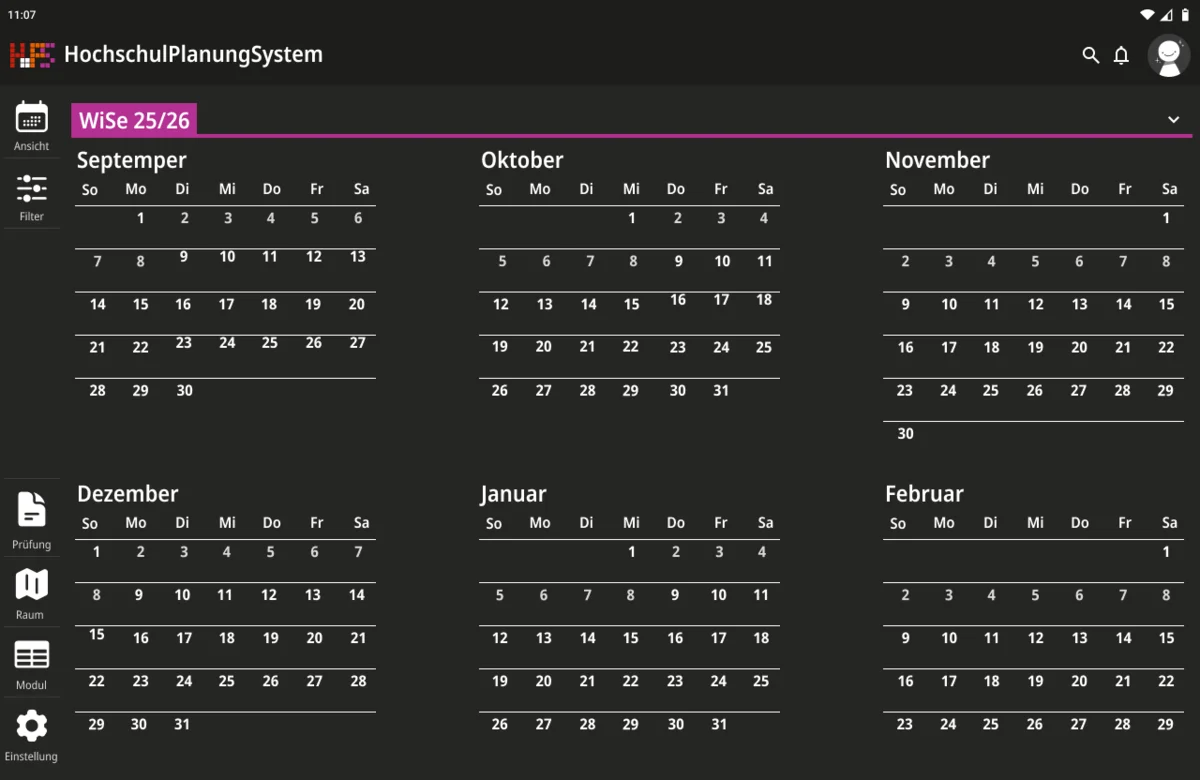Open the Filter sliders icon
This screenshot has width=1200, height=780.
(32, 188)
